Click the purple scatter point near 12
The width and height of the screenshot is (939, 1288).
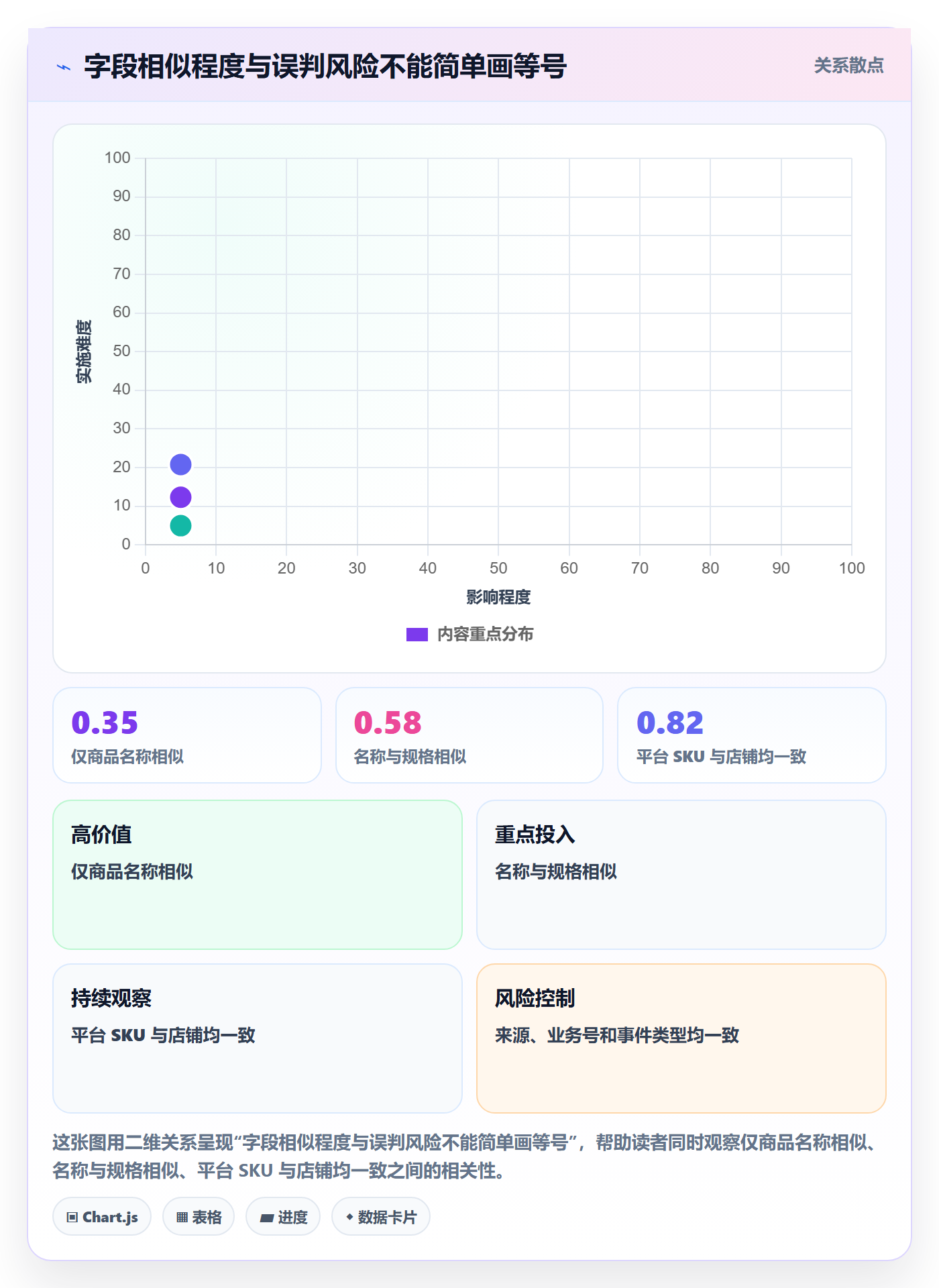[x=180, y=497]
